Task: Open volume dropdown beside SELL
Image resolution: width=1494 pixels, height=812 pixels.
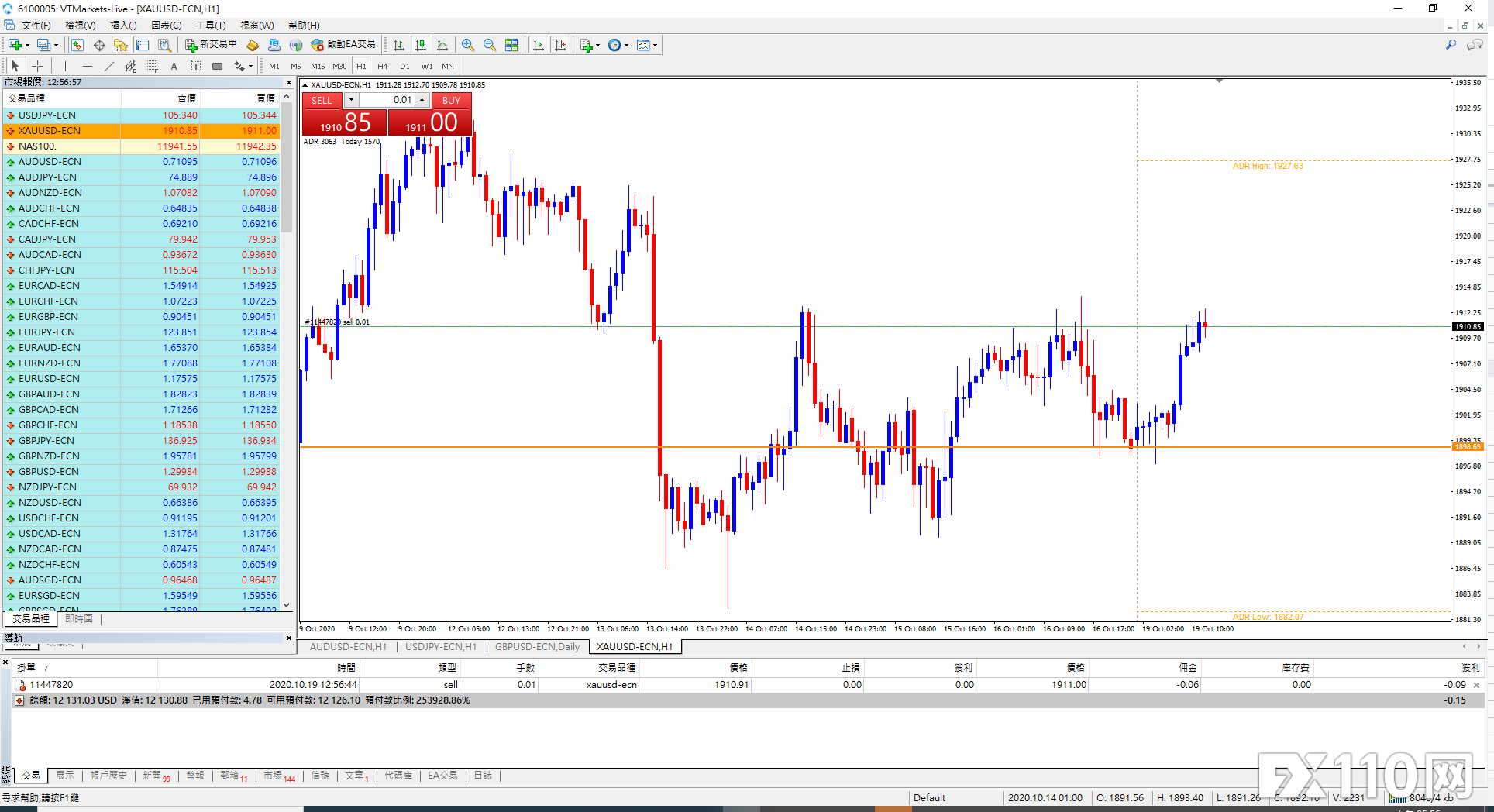Action: point(351,100)
